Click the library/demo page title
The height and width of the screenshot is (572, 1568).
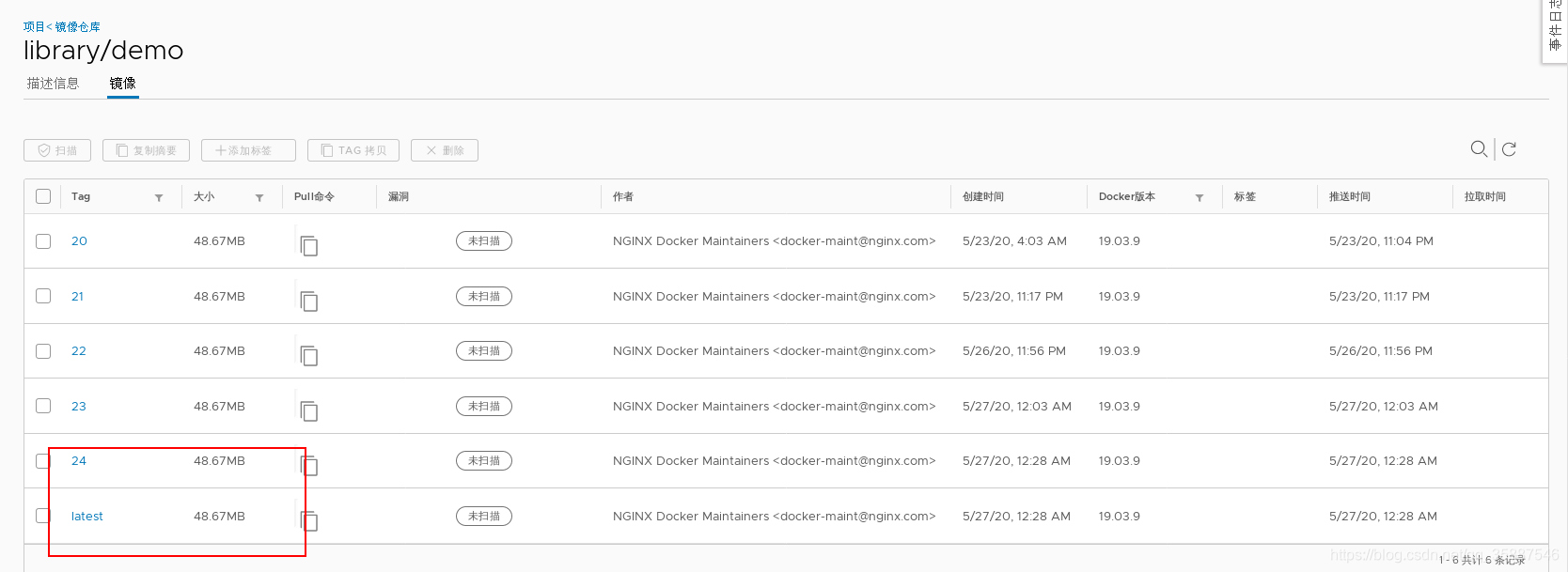[x=103, y=51]
